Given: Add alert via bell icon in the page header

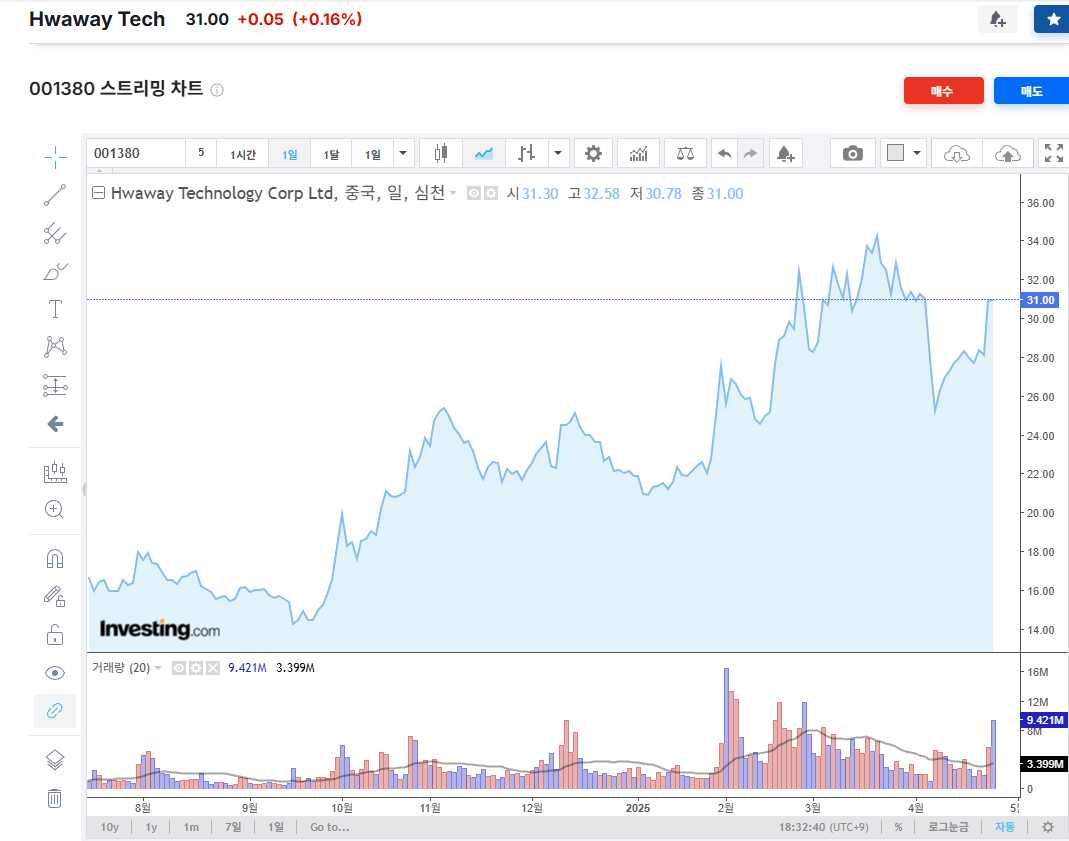Looking at the screenshot, I should tap(997, 19).
